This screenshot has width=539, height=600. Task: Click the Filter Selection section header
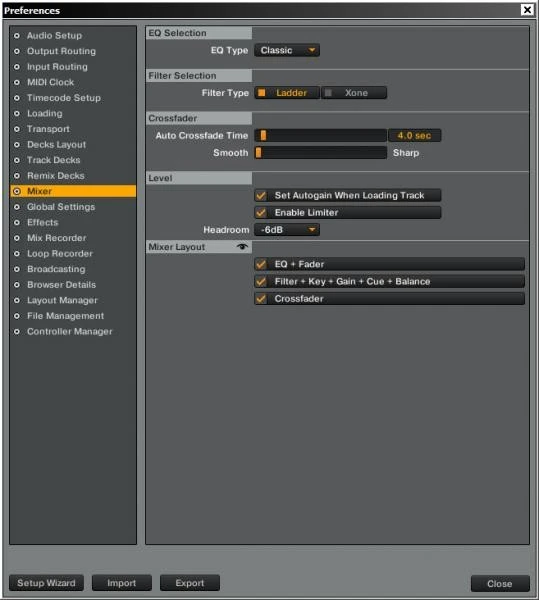coord(199,75)
